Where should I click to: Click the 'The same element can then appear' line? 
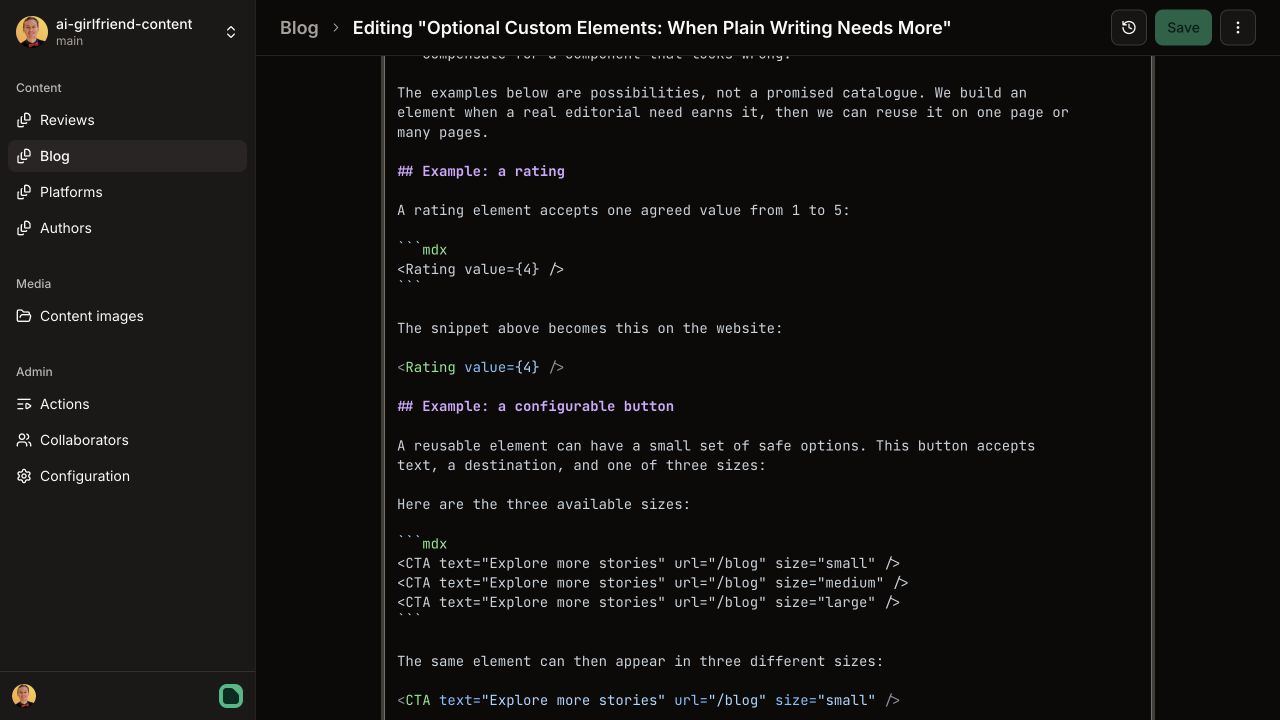tap(640, 661)
